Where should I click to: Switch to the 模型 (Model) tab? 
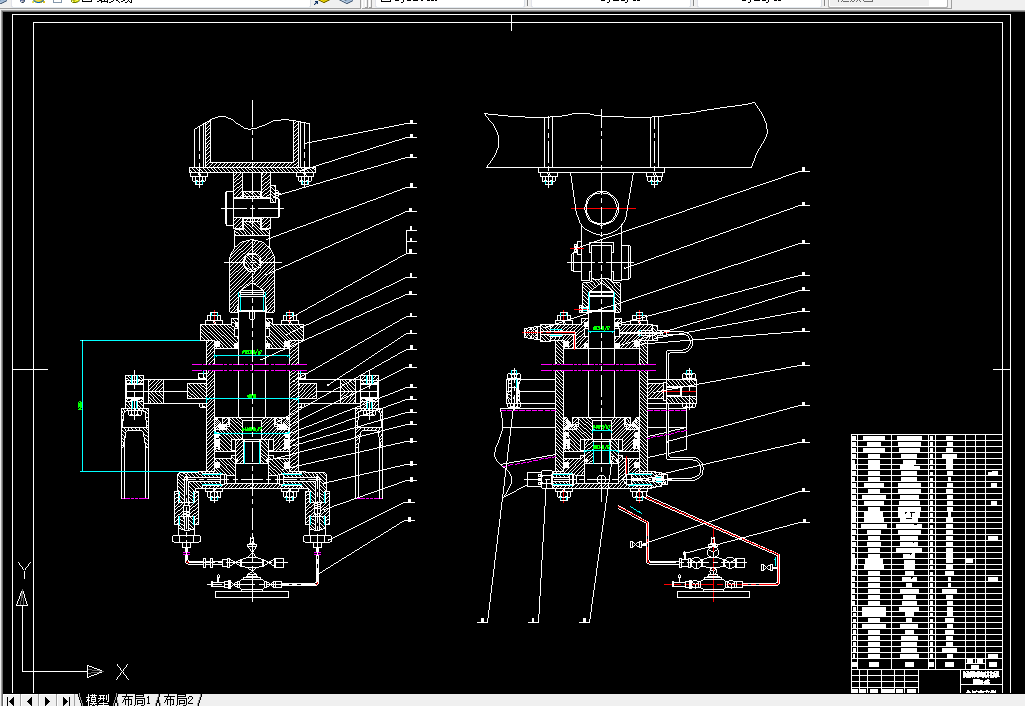click(97, 700)
